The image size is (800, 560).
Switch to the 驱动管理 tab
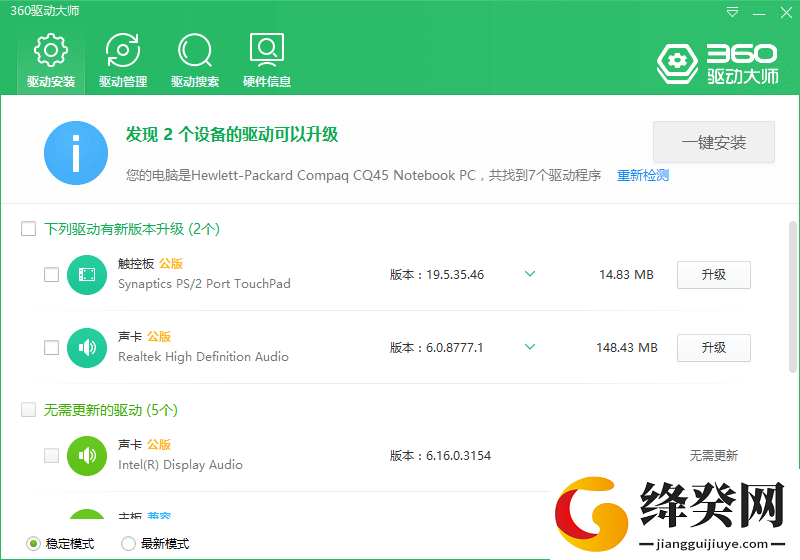click(123, 61)
